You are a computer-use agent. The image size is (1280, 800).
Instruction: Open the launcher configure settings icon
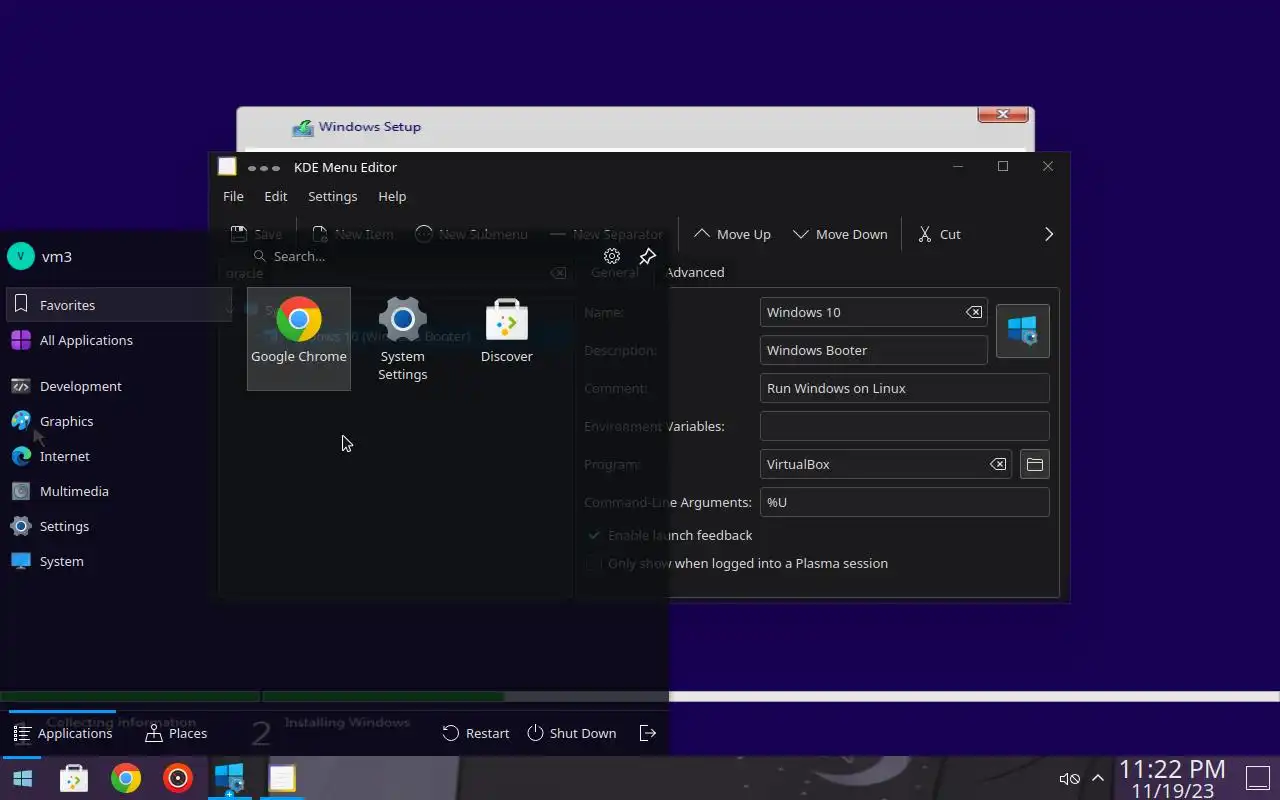(612, 256)
